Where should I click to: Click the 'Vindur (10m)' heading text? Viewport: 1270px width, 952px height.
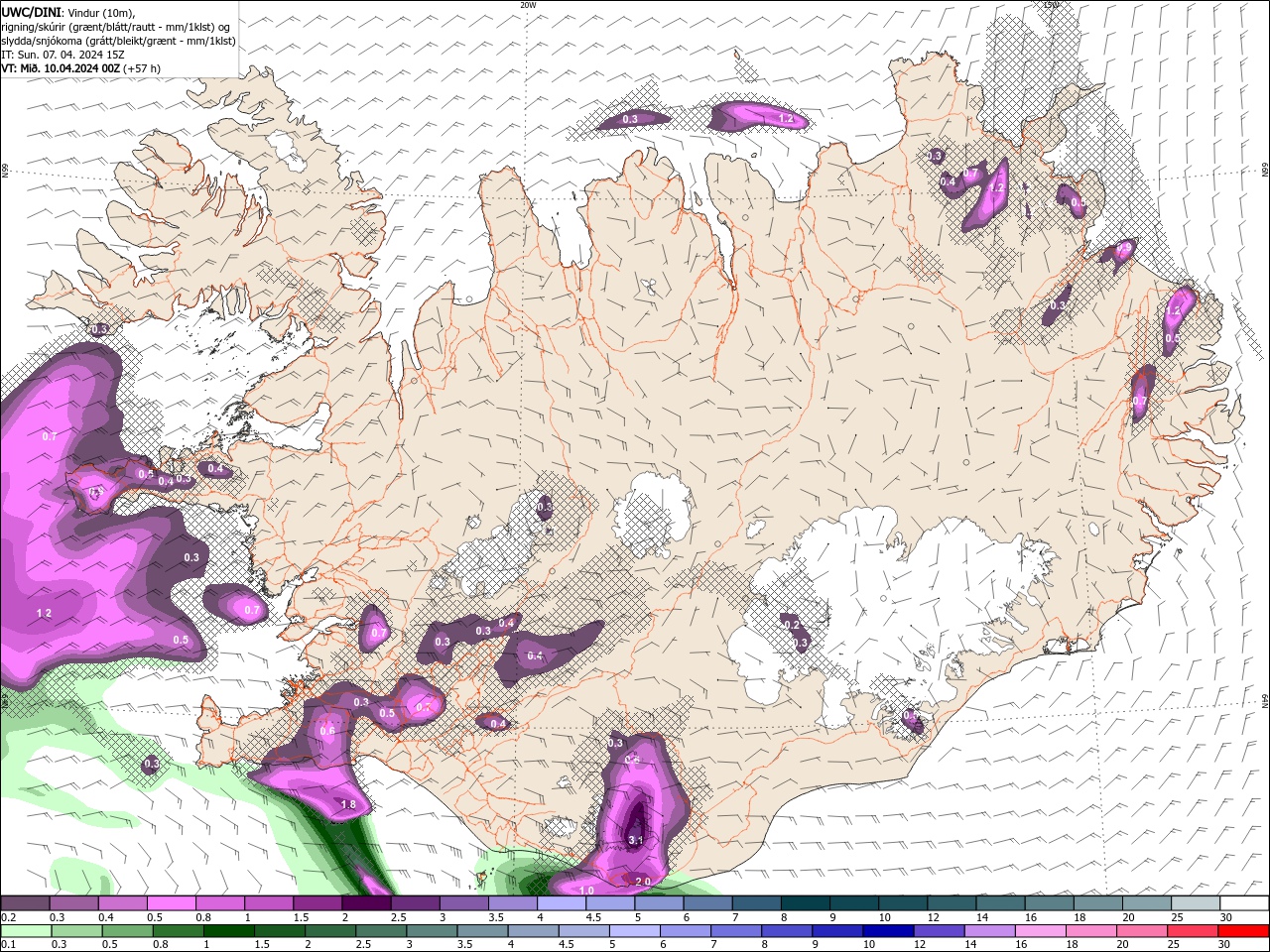point(99,12)
